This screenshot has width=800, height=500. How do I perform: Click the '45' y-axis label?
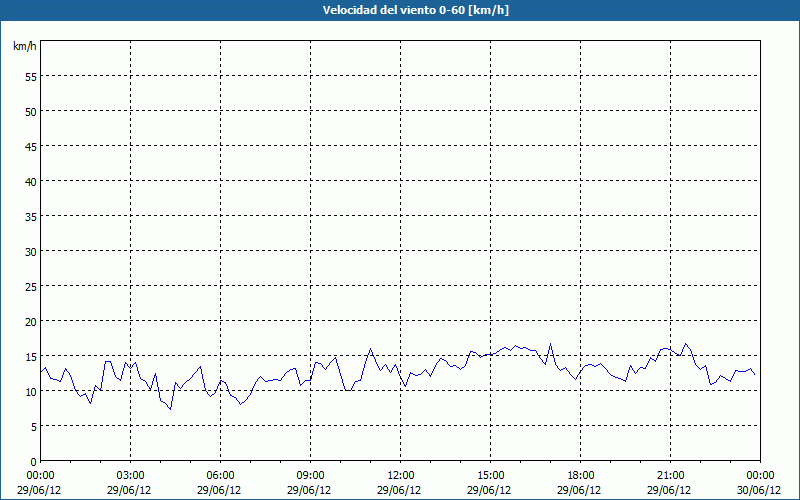point(31,147)
